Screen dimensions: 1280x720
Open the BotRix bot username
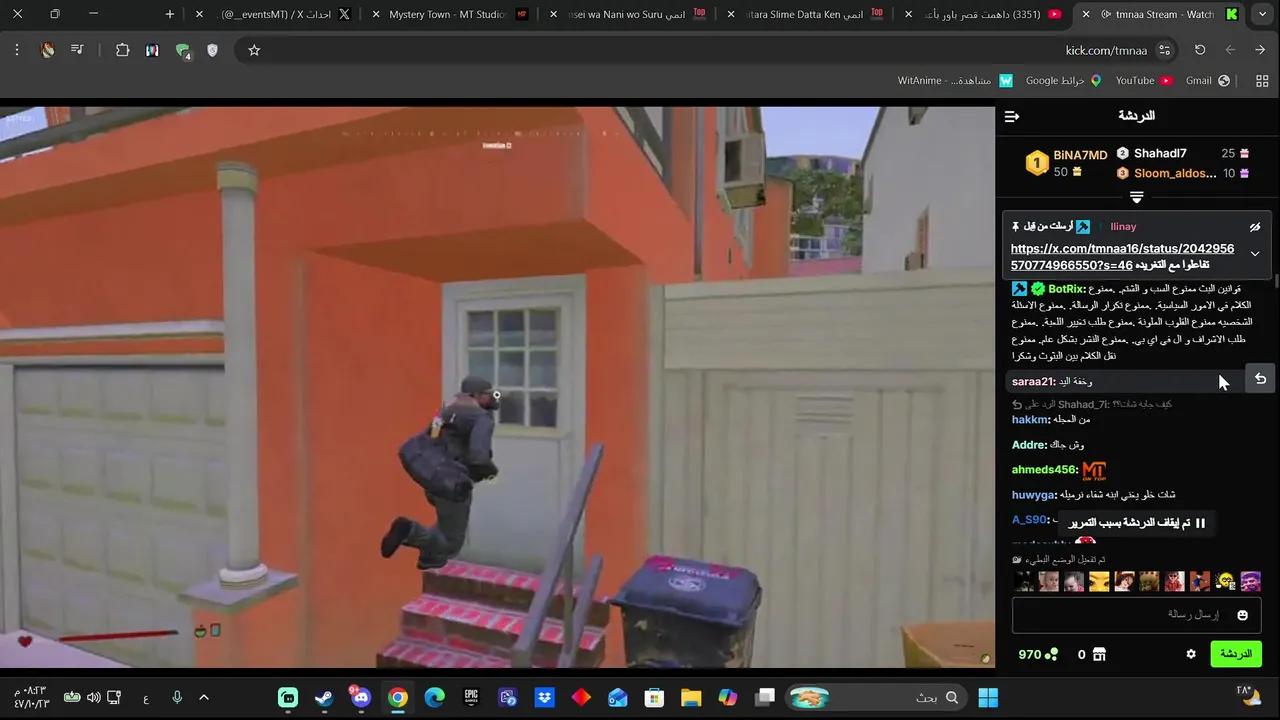pyautogui.click(x=1066, y=289)
